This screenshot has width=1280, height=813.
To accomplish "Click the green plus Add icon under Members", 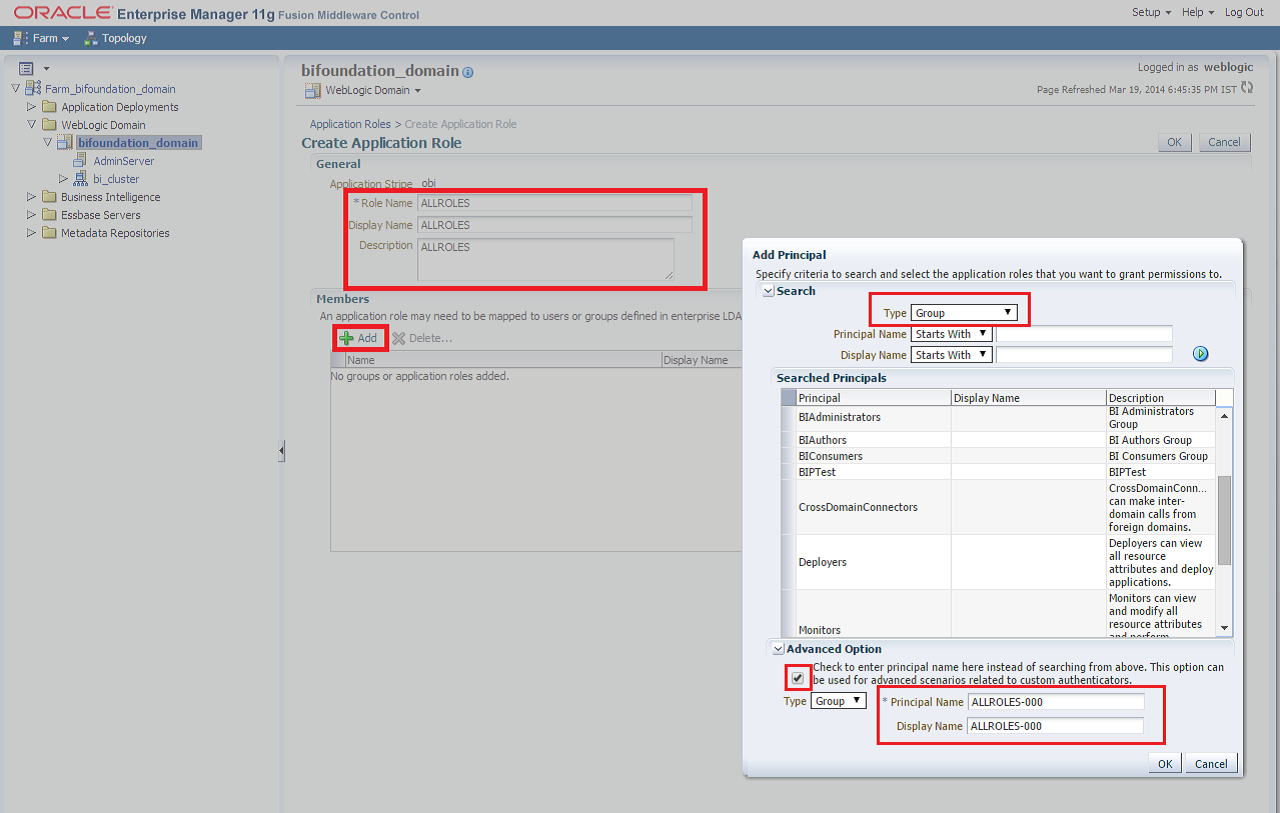I will (346, 338).
